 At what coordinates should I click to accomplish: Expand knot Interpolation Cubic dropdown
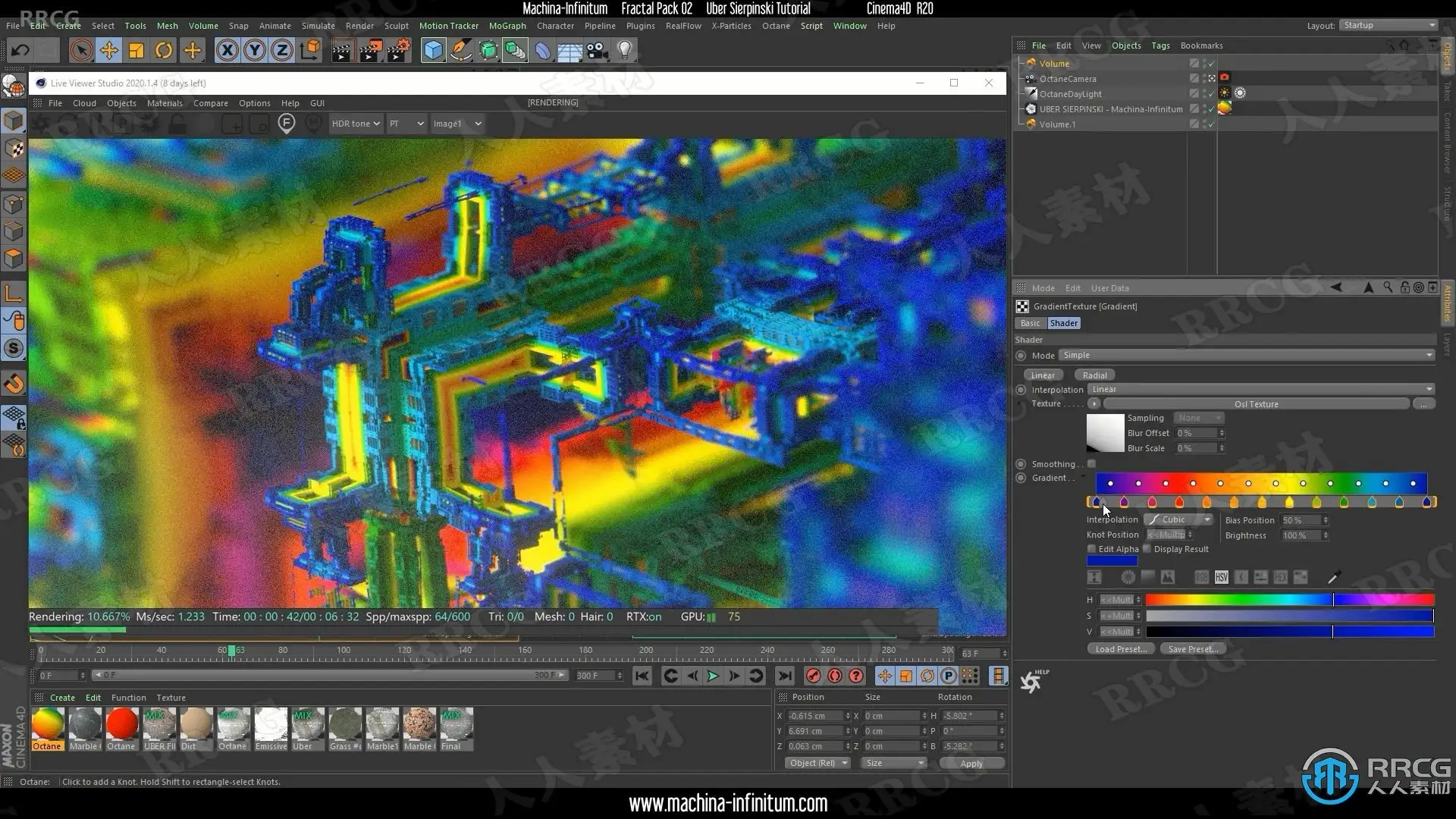[x=1178, y=519]
